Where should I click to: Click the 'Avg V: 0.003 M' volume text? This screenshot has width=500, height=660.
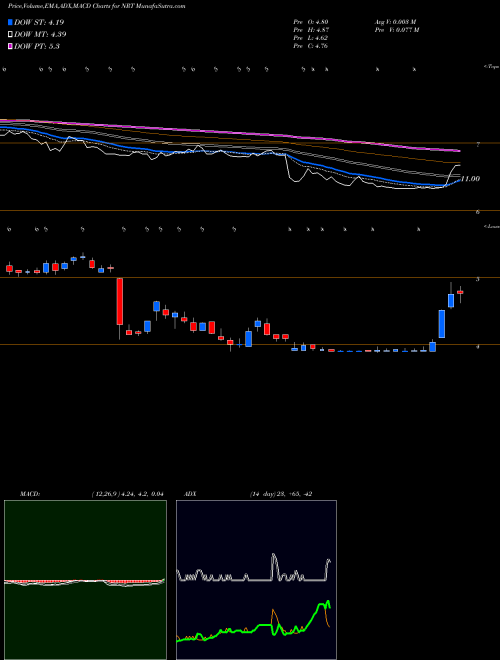click(x=396, y=22)
